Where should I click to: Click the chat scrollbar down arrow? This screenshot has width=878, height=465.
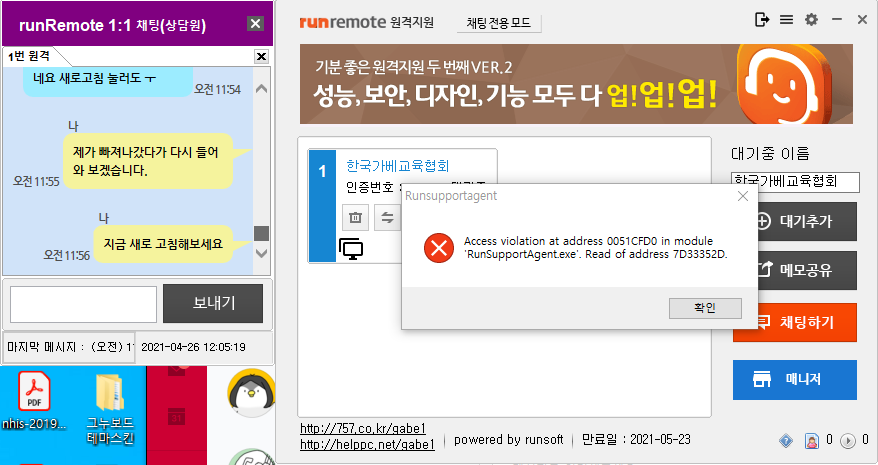[262, 253]
